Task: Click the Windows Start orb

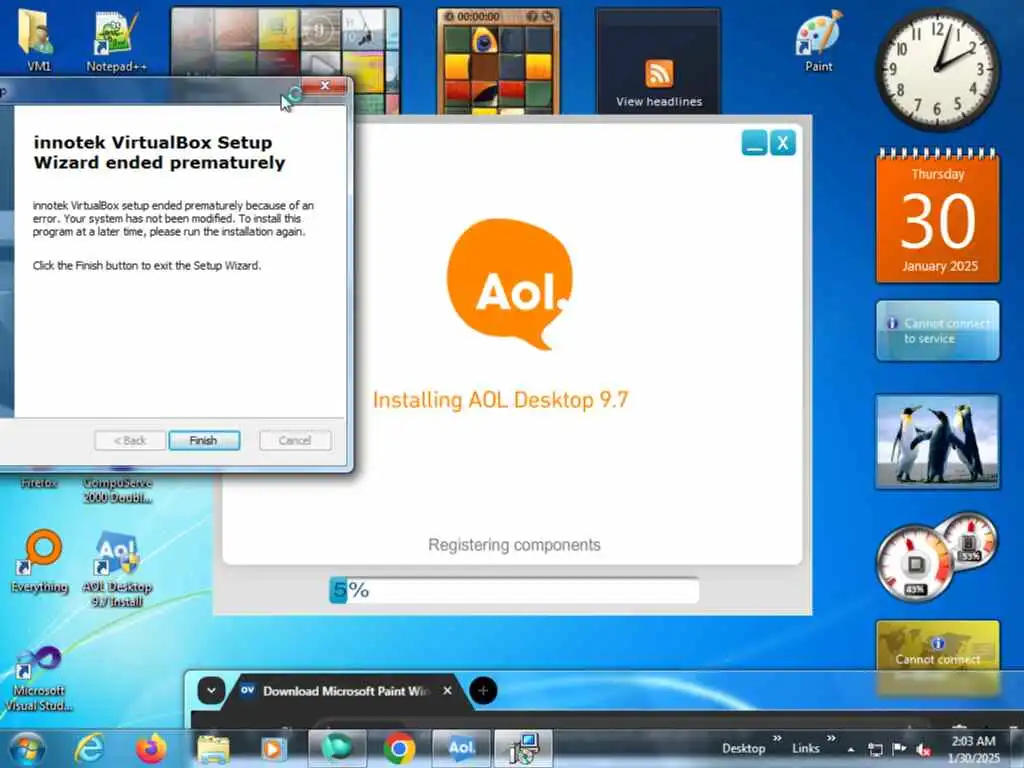Action: (x=27, y=748)
